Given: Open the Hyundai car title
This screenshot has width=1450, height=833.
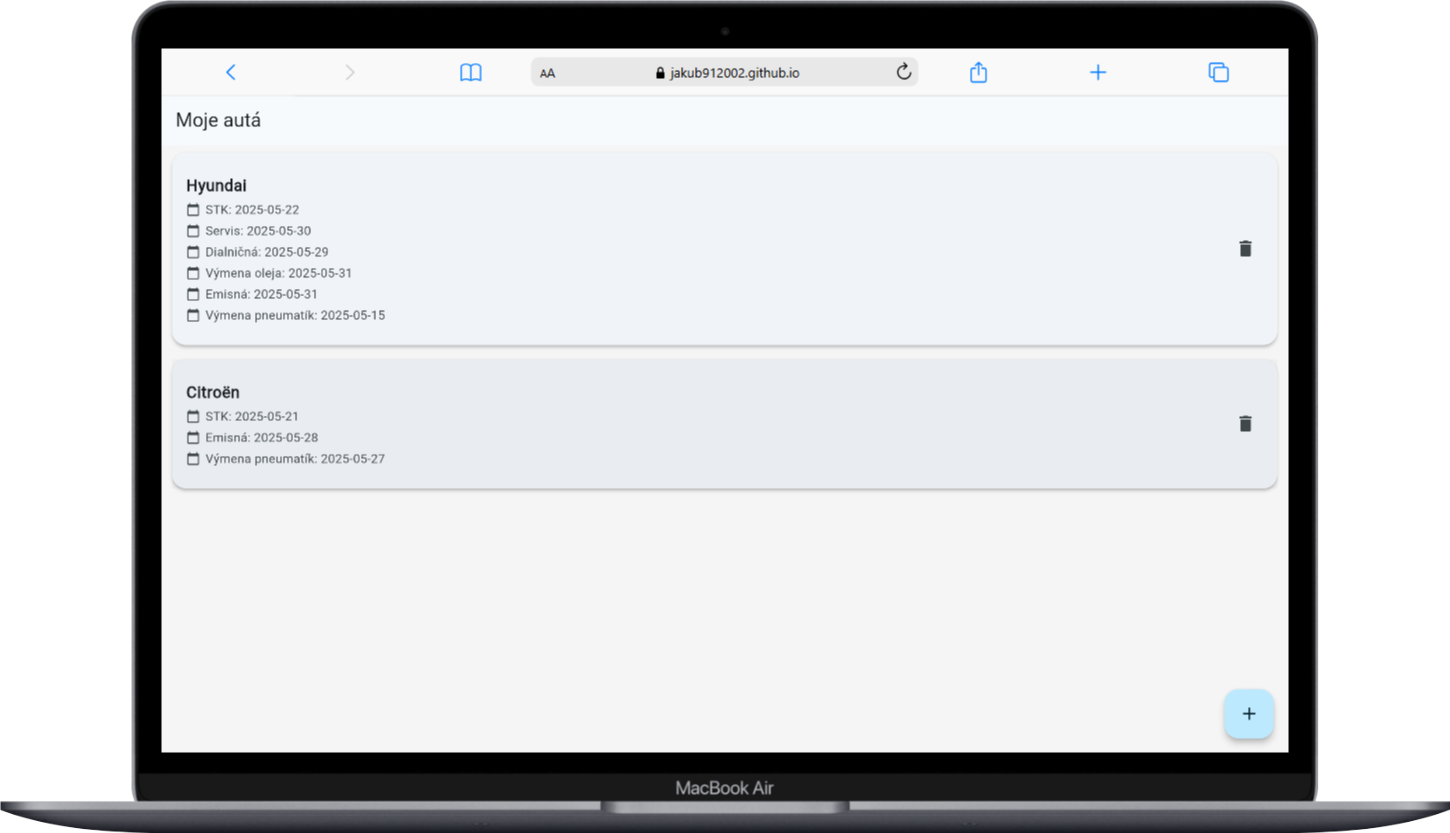Looking at the screenshot, I should point(216,186).
